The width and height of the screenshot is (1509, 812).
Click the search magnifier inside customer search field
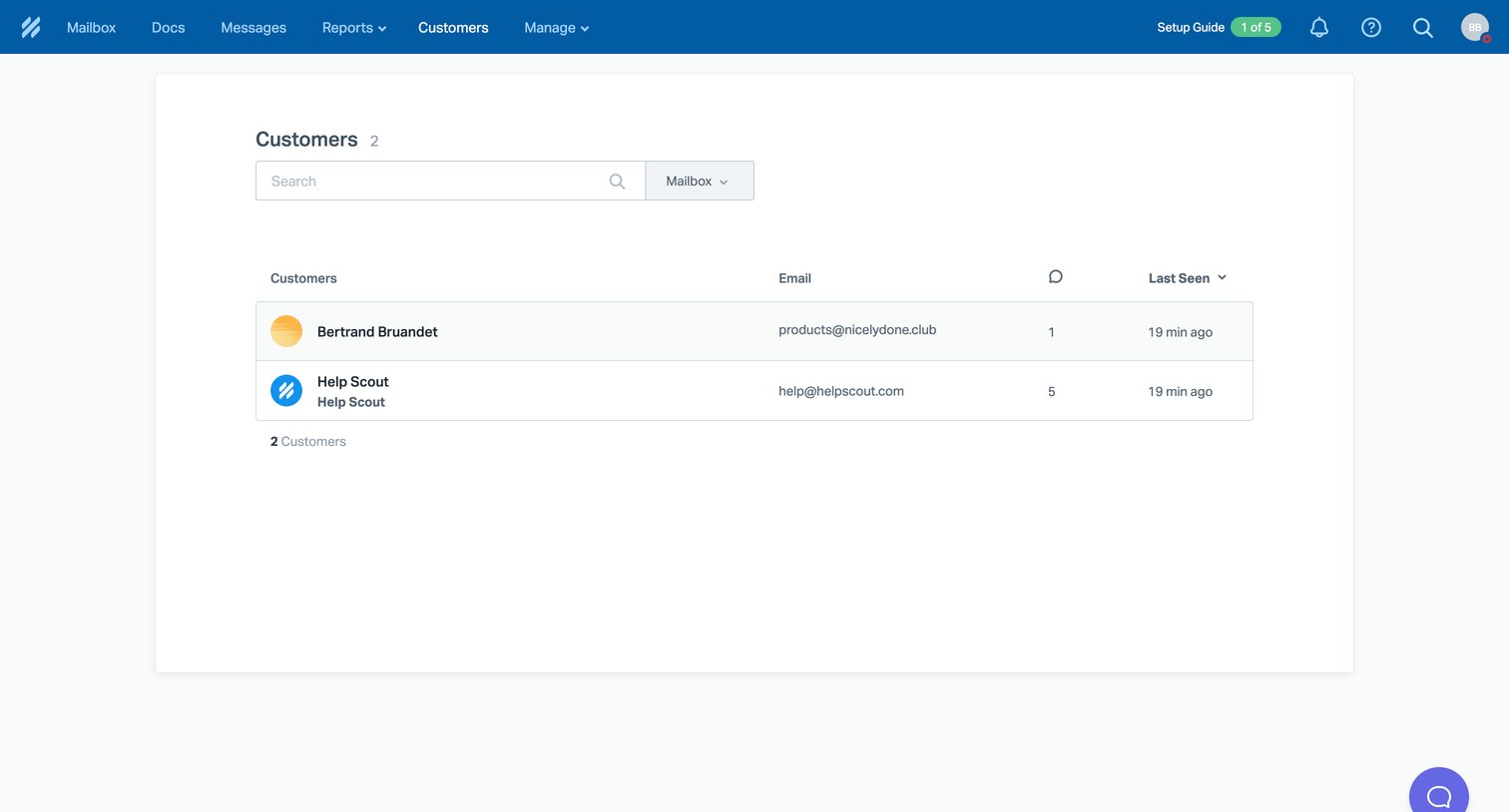click(x=617, y=182)
